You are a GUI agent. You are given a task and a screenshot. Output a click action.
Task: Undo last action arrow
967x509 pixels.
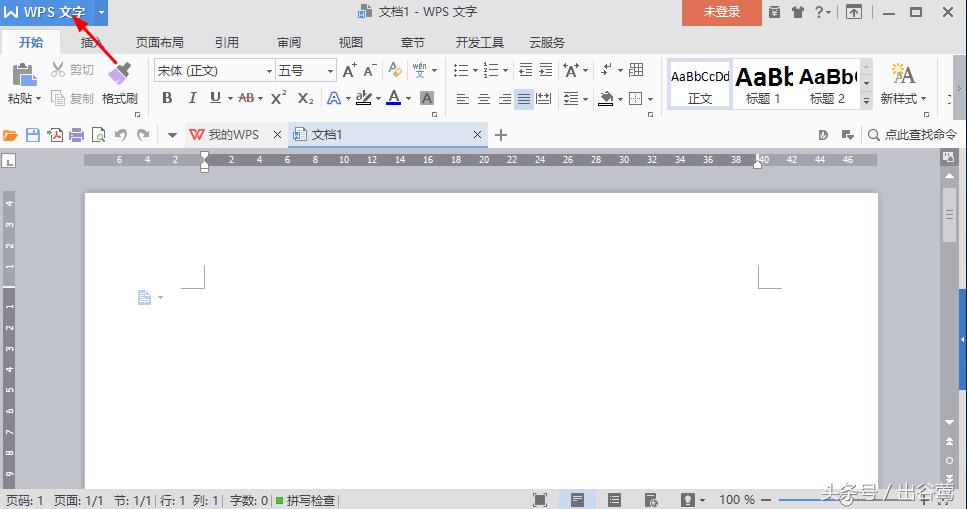pyautogui.click(x=121, y=135)
